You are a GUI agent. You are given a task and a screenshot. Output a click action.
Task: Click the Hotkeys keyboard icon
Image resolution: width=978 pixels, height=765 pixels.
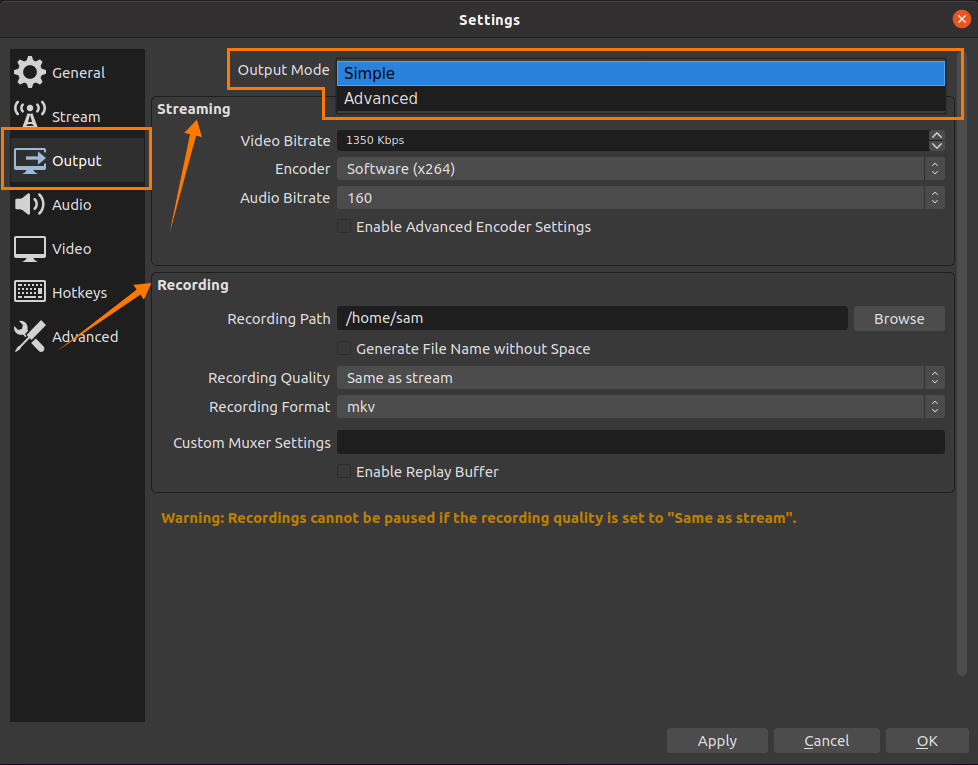coord(29,292)
